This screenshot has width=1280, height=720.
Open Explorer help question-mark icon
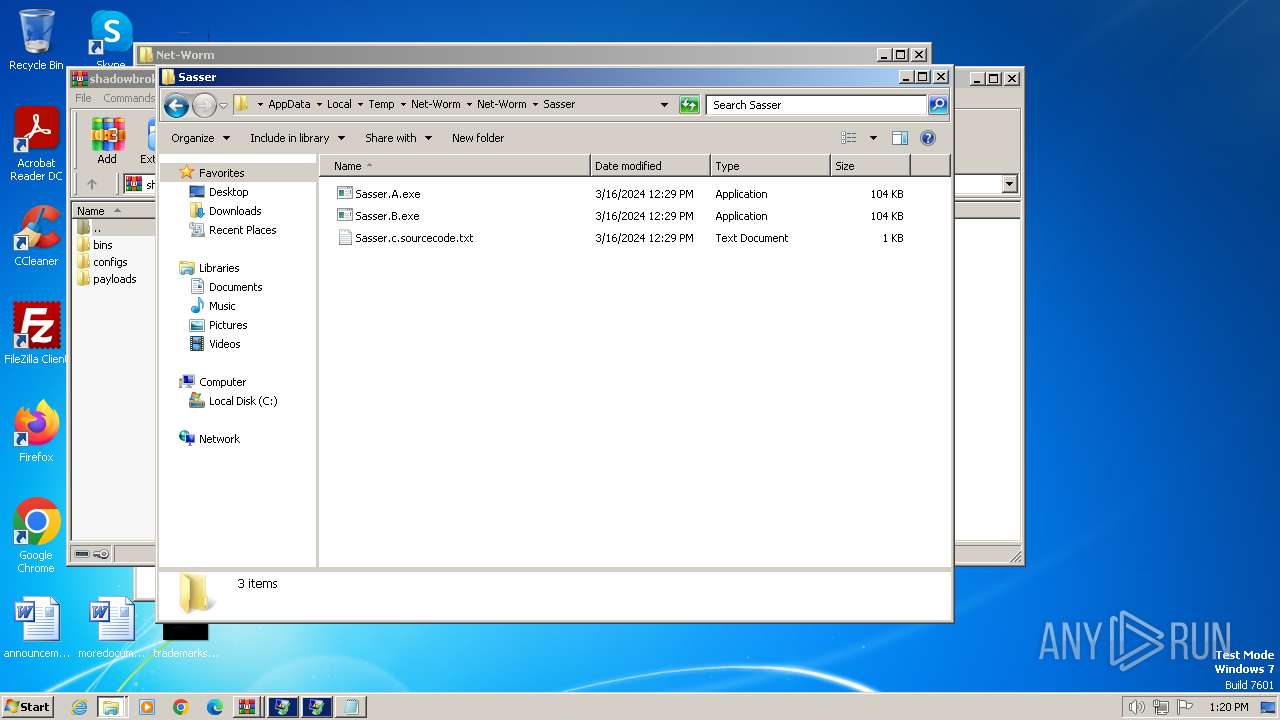[x=928, y=138]
